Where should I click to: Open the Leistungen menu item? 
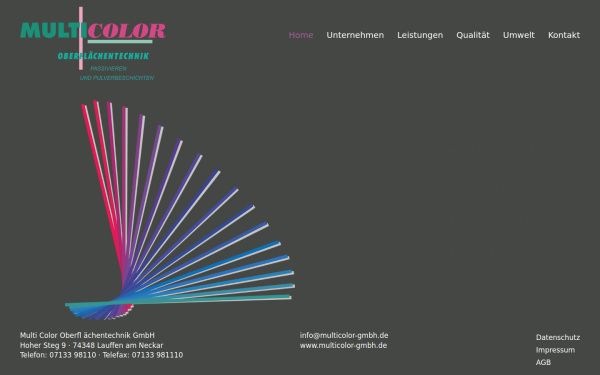[x=420, y=35]
